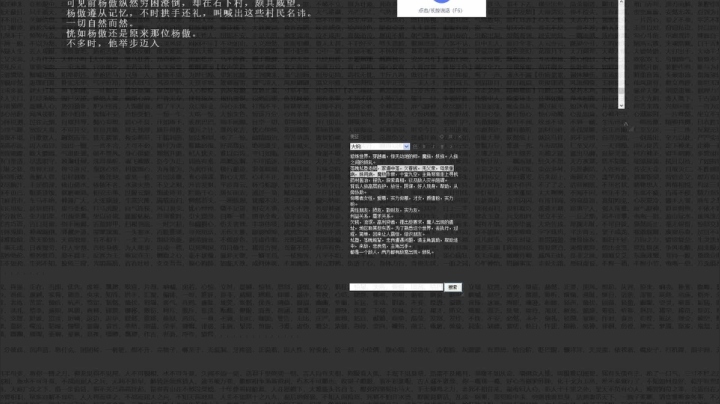Open the 大纲 dropdown in the floating panel
This screenshot has height=404, width=720.
pyautogui.click(x=380, y=146)
